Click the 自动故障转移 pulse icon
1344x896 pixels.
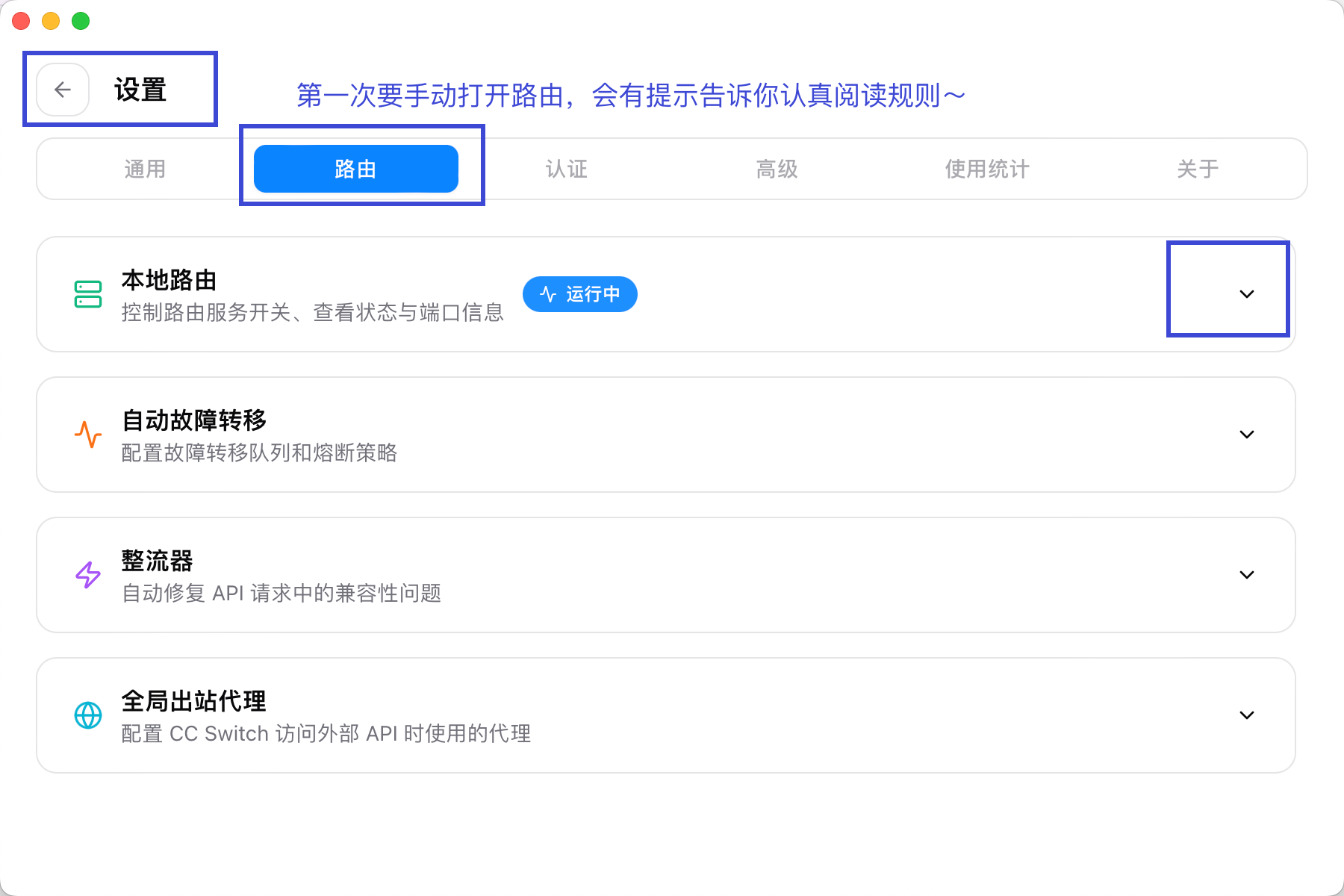click(88, 435)
